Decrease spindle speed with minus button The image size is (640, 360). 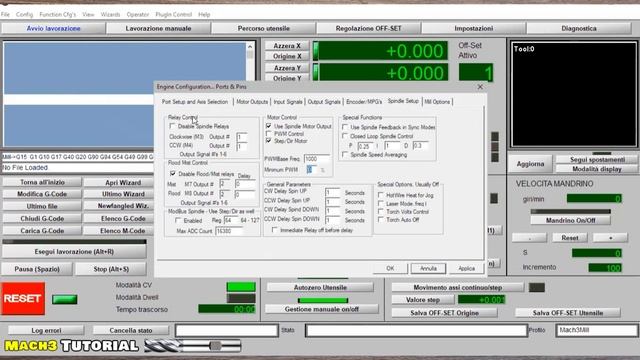coord(529,238)
